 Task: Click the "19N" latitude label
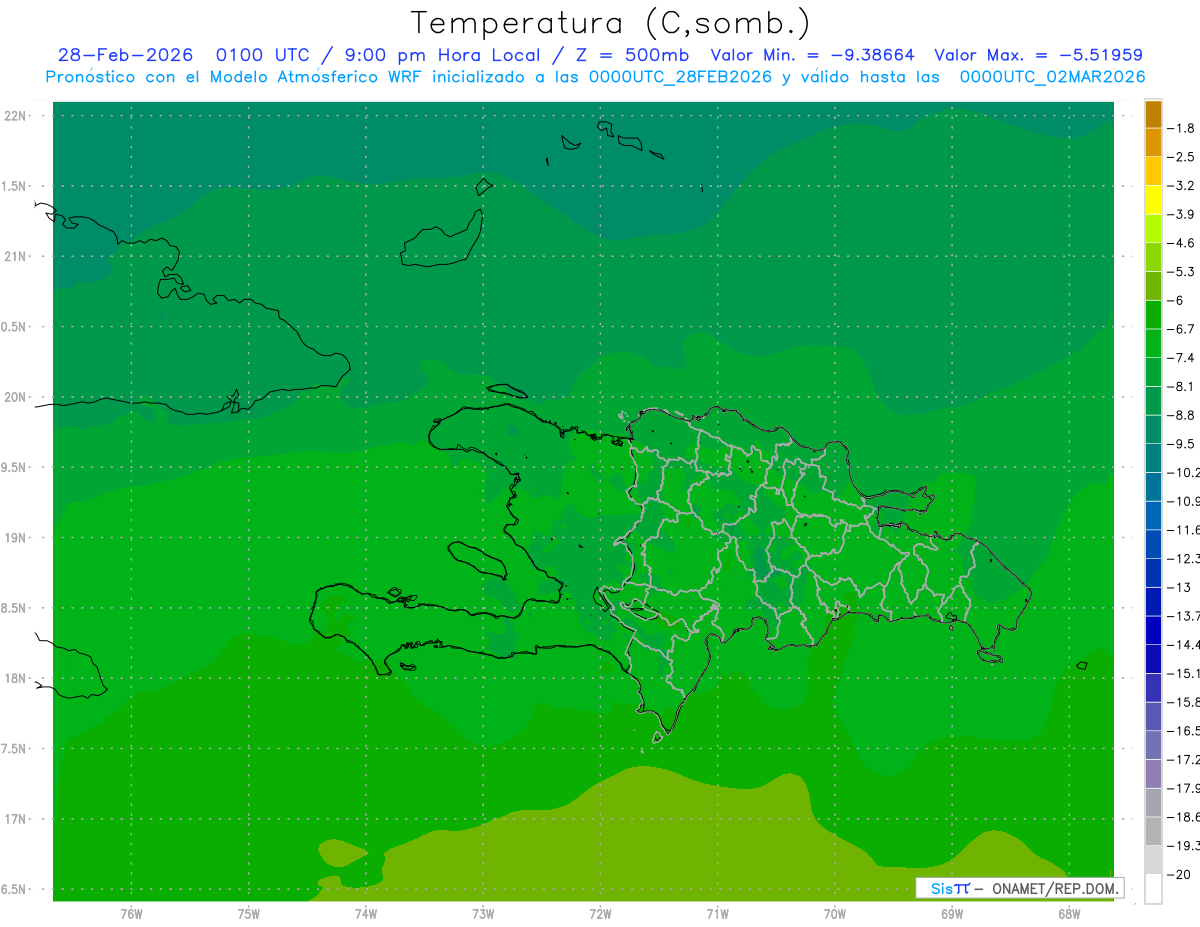(x=17, y=538)
